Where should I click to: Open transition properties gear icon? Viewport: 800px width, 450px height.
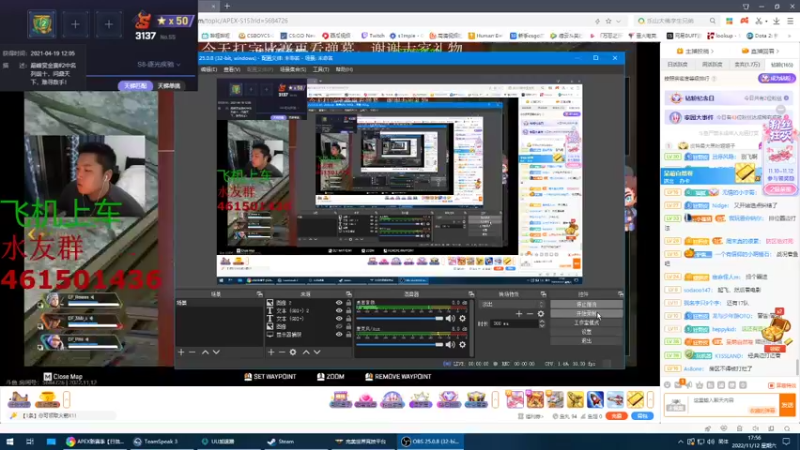coord(541,314)
